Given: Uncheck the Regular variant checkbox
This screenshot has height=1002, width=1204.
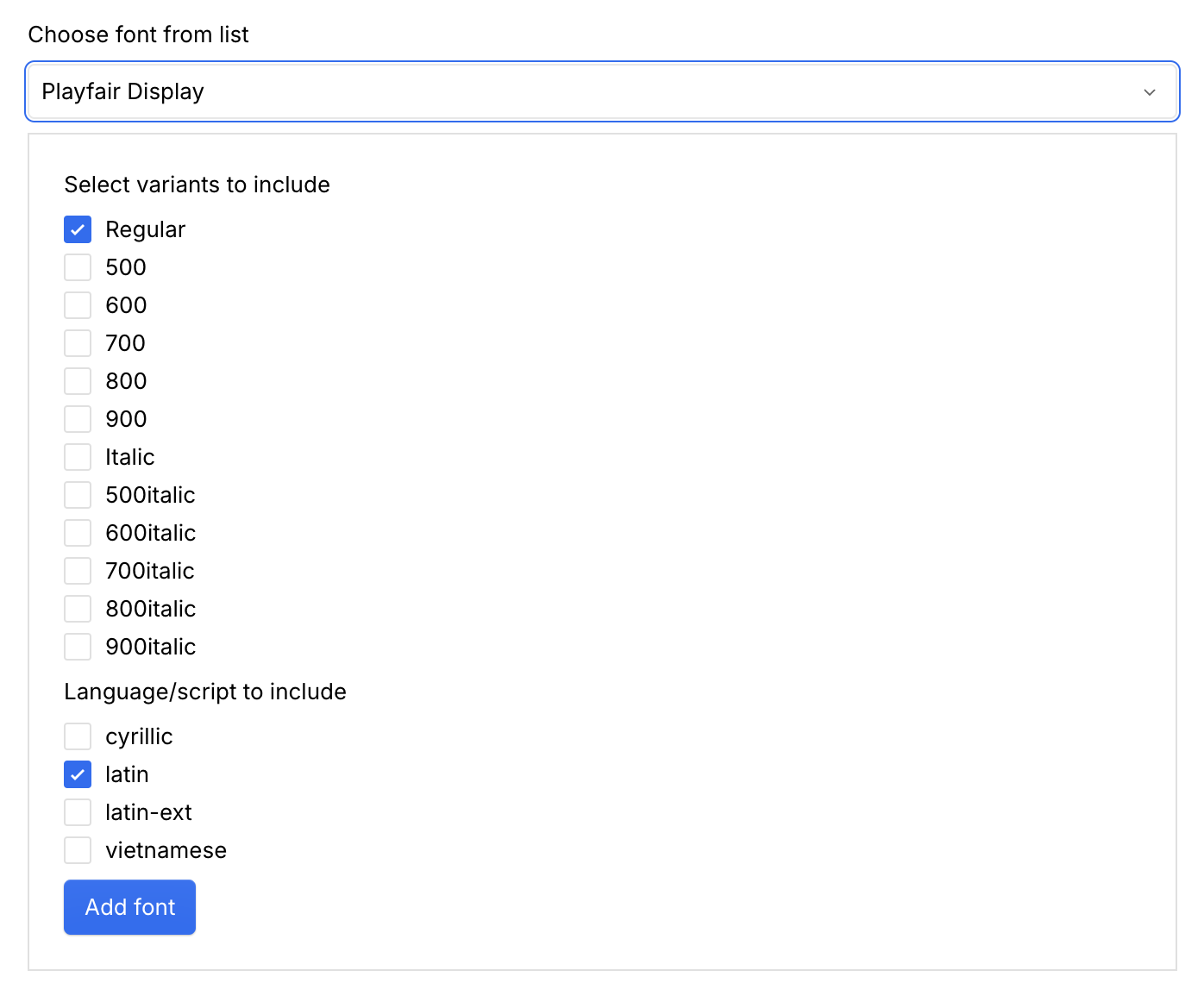Looking at the screenshot, I should pyautogui.click(x=78, y=229).
